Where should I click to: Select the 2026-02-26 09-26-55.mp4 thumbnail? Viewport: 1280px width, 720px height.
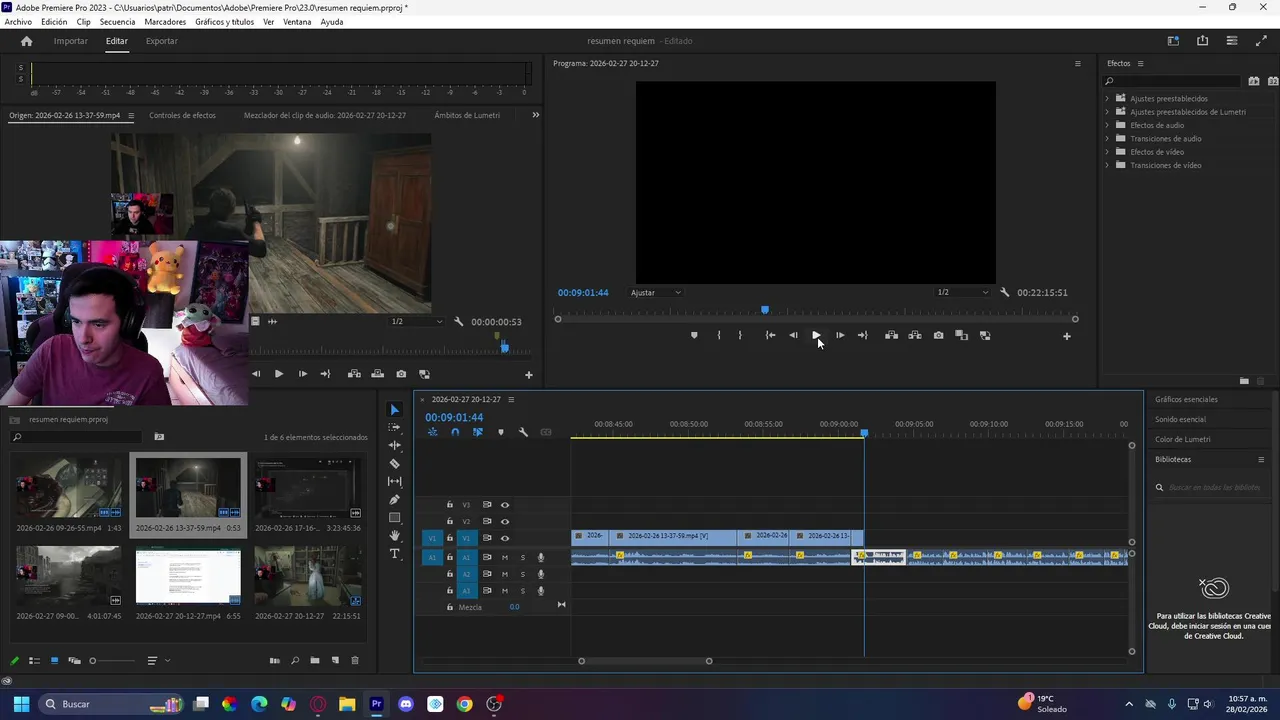click(68, 489)
